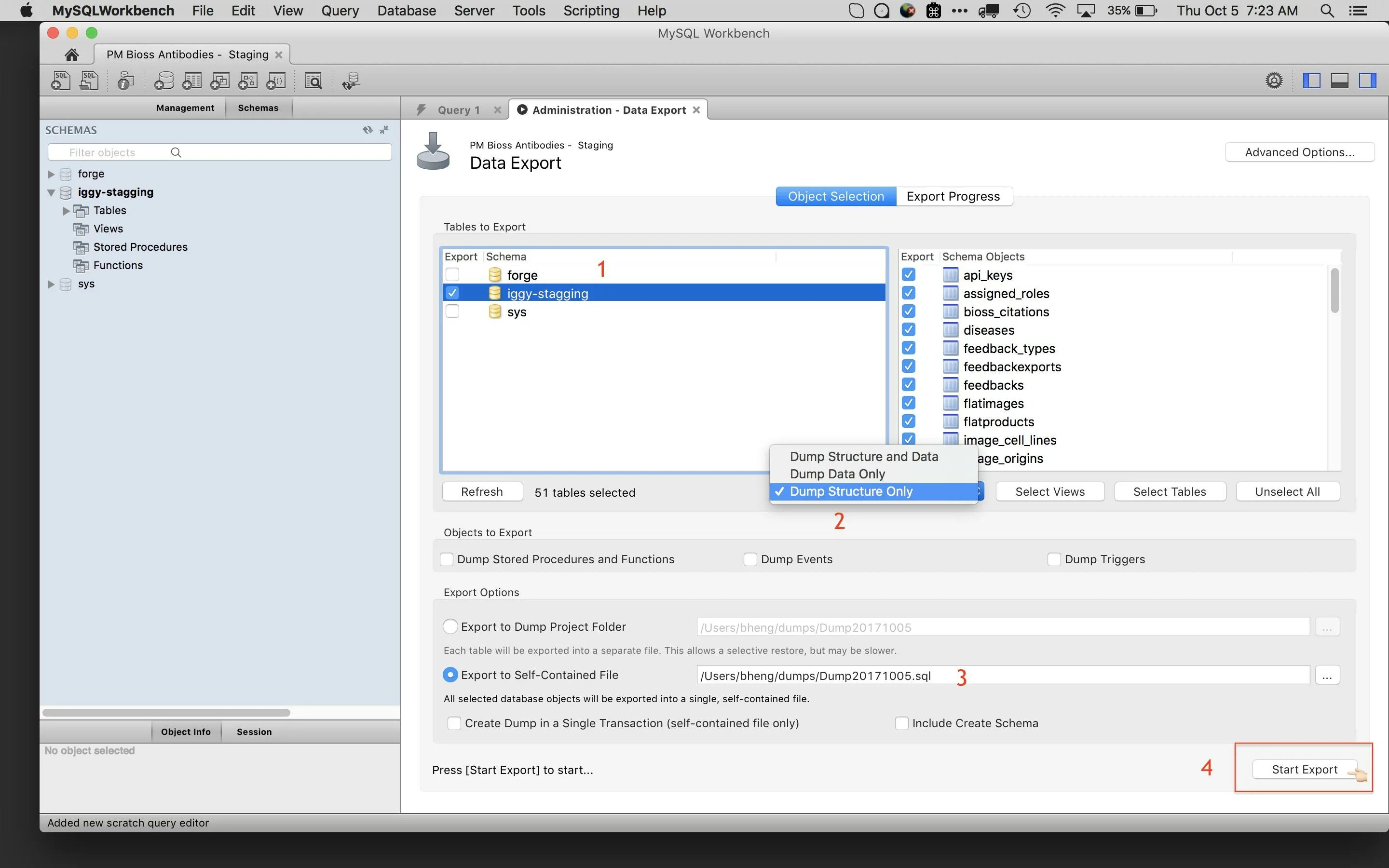
Task: Switch to the Export Progress tab
Action: (x=953, y=196)
